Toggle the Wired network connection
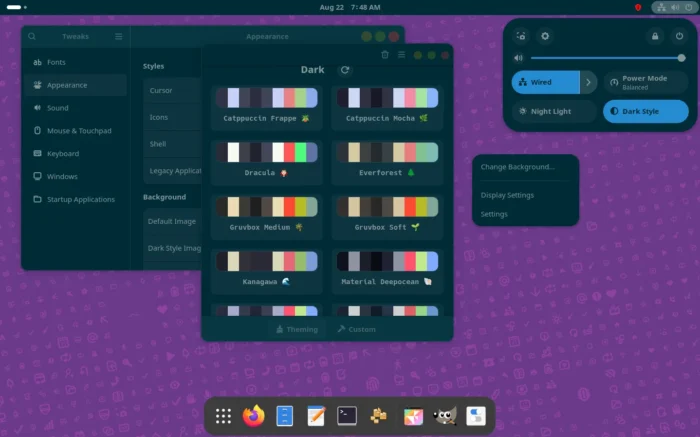This screenshot has height=437, width=700. [545, 82]
